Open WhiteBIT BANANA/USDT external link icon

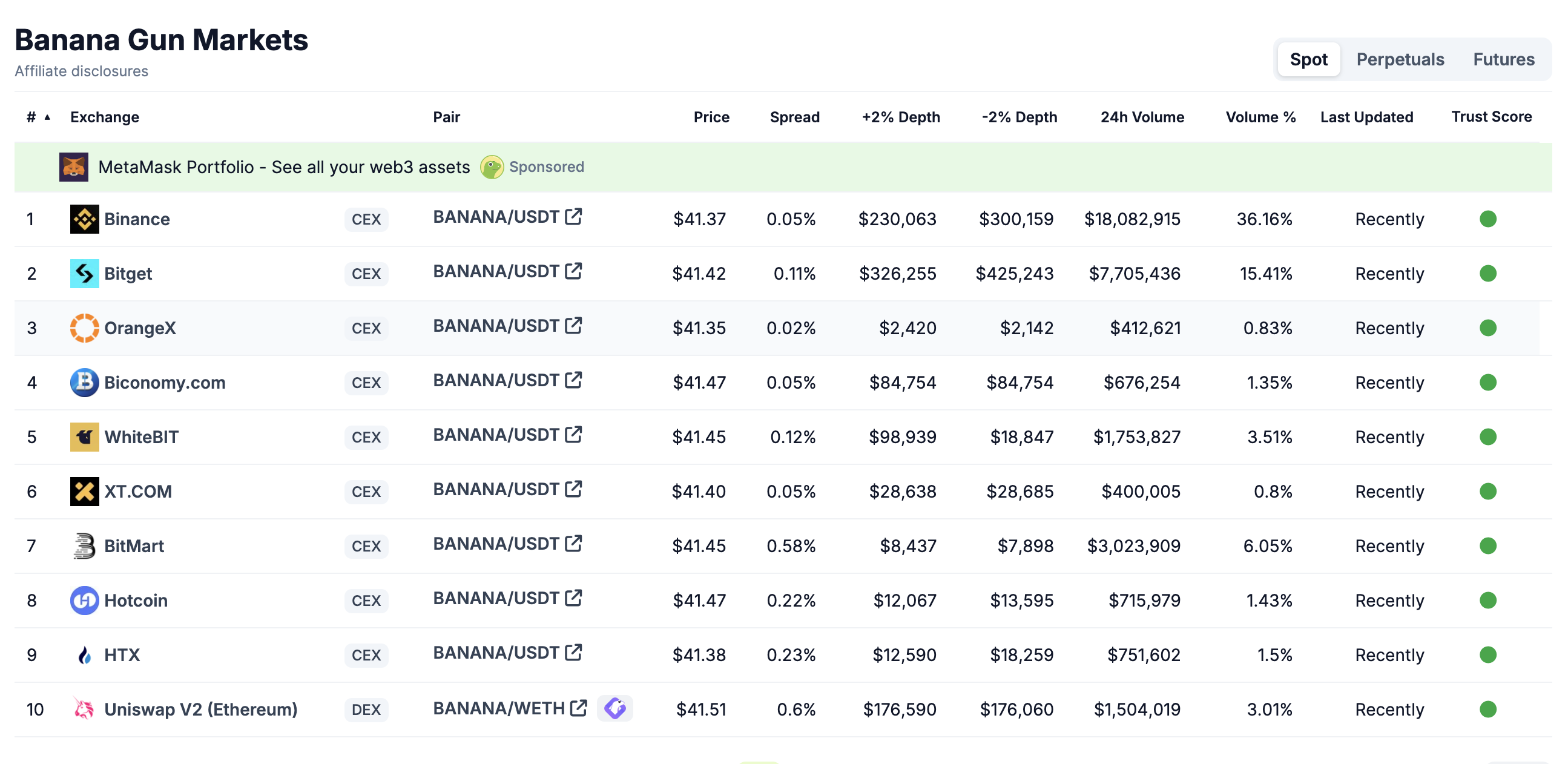point(573,435)
